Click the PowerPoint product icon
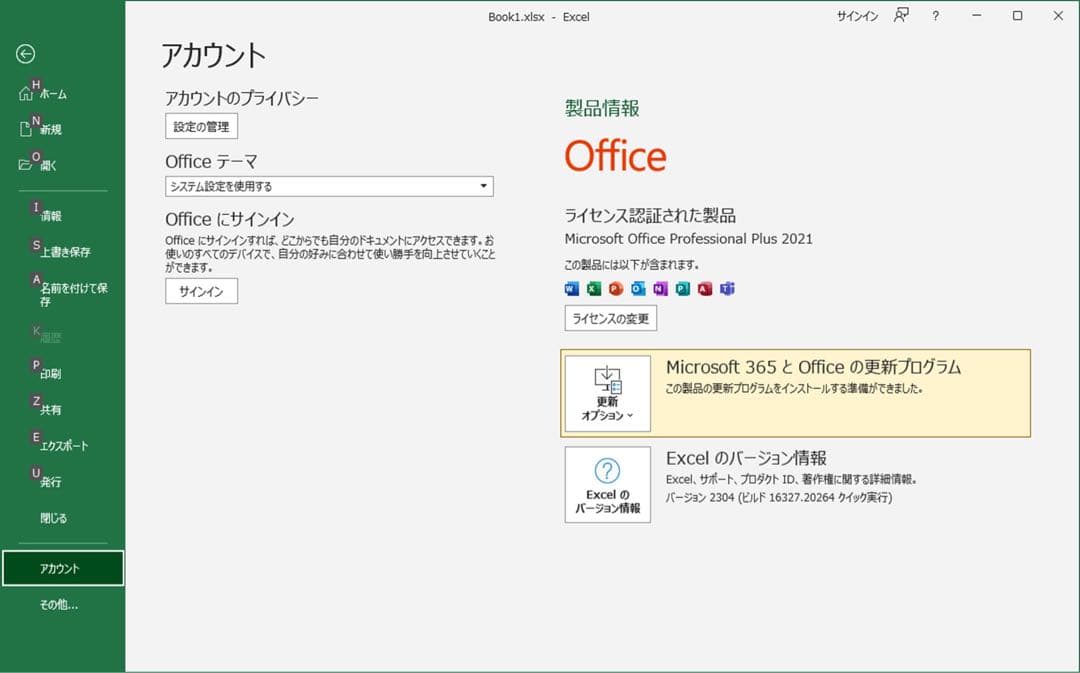This screenshot has width=1080, height=673. 616,288
